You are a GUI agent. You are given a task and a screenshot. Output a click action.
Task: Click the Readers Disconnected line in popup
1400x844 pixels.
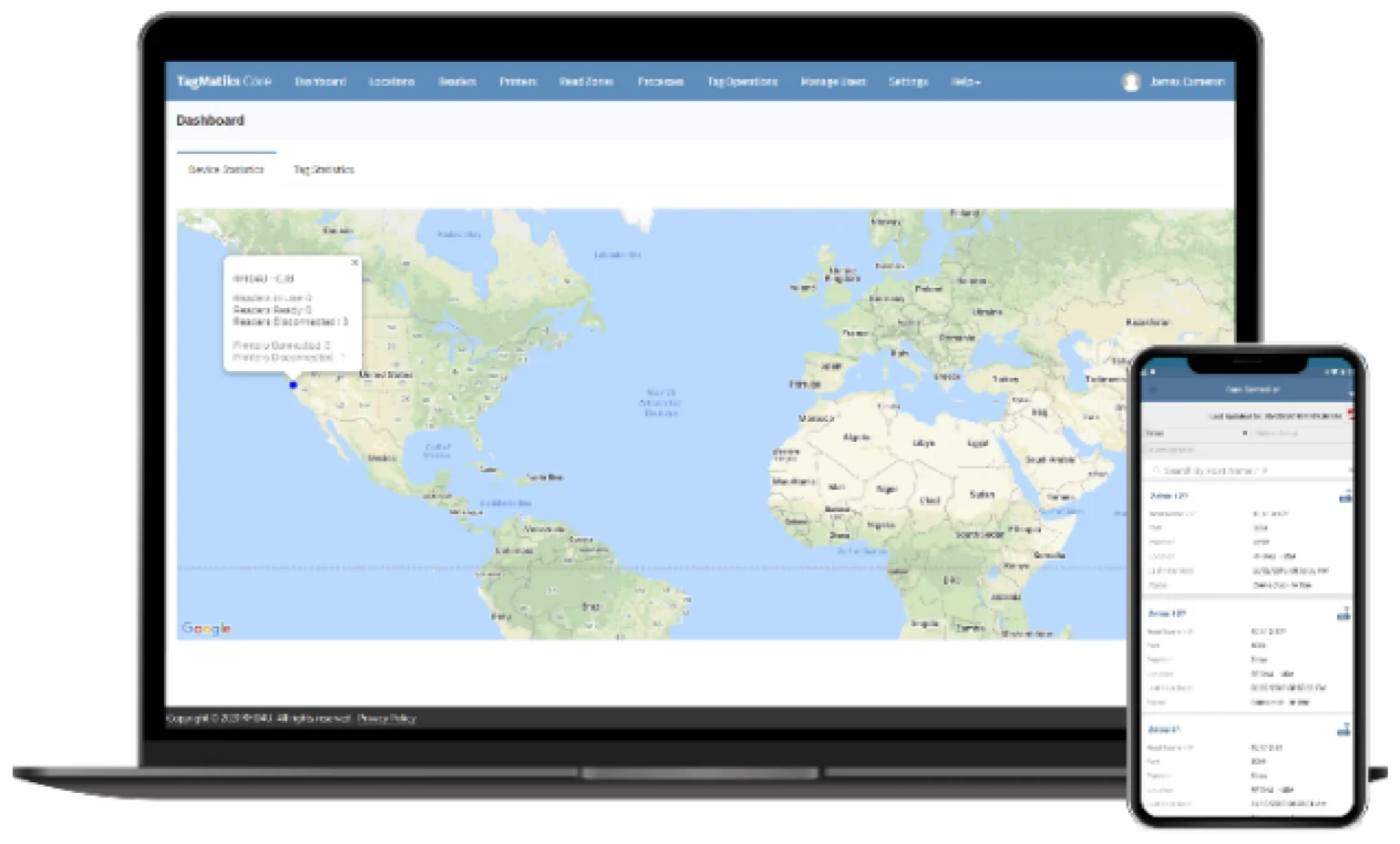[x=290, y=322]
